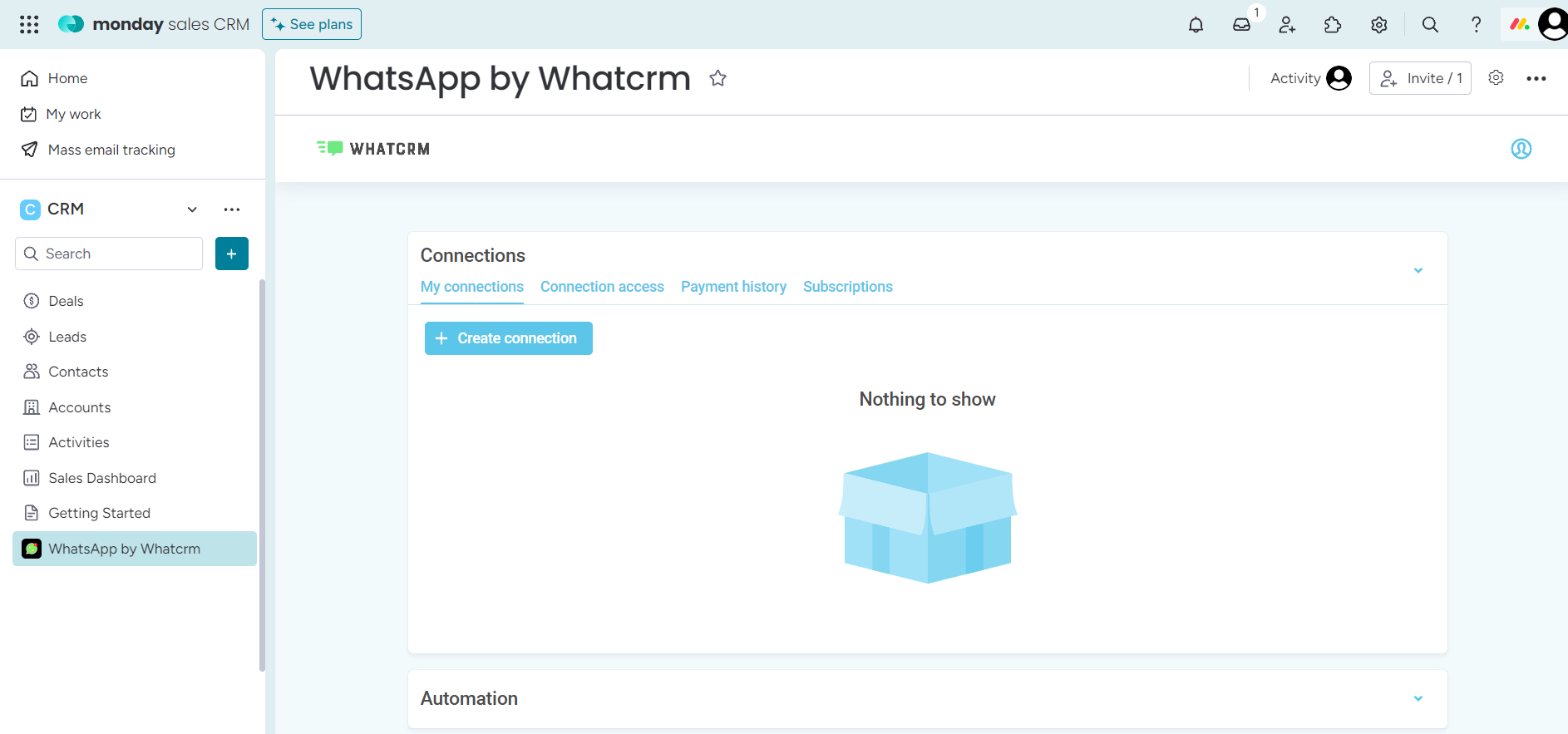
Task: Open the inbox tray icon
Action: click(1241, 25)
